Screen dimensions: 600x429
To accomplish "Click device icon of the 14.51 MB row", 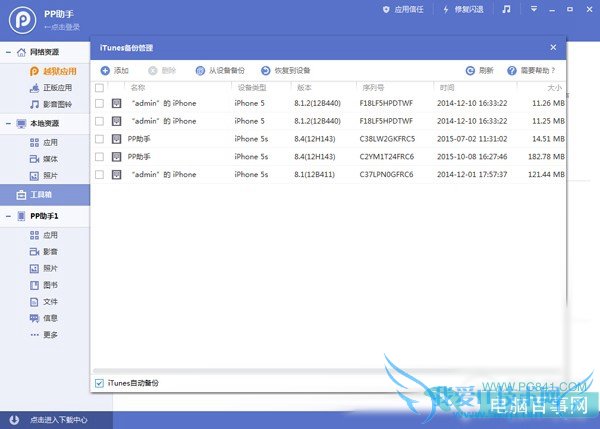I will tap(116, 139).
